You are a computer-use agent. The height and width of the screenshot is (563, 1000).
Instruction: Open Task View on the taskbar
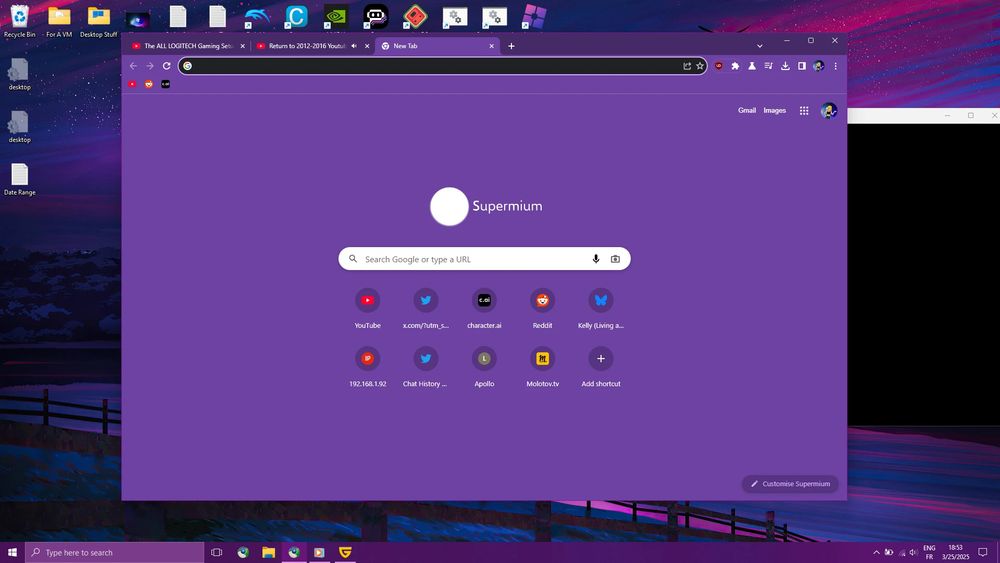pyautogui.click(x=216, y=552)
